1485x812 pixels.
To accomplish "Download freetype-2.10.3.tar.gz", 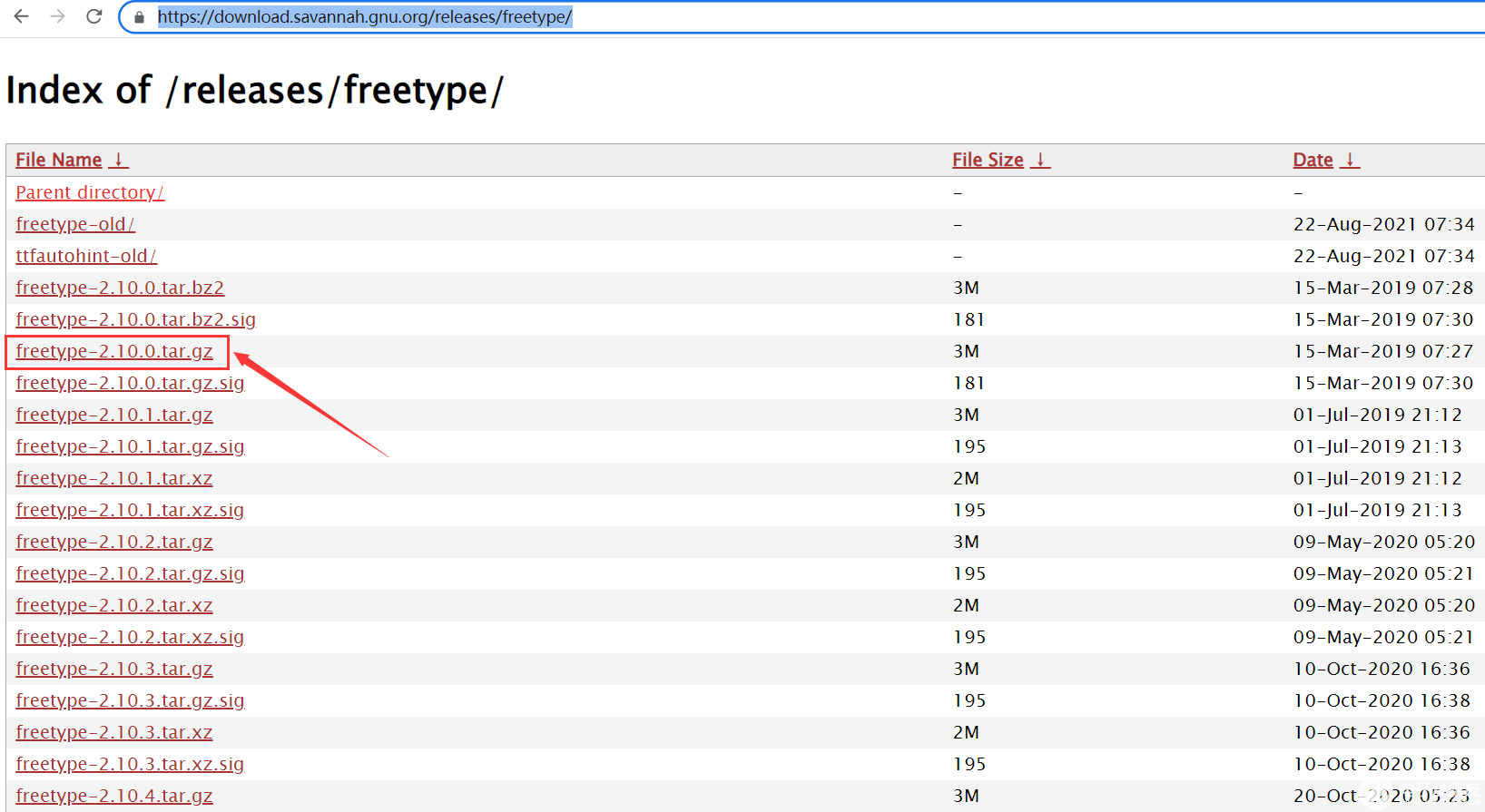I will pos(114,669).
